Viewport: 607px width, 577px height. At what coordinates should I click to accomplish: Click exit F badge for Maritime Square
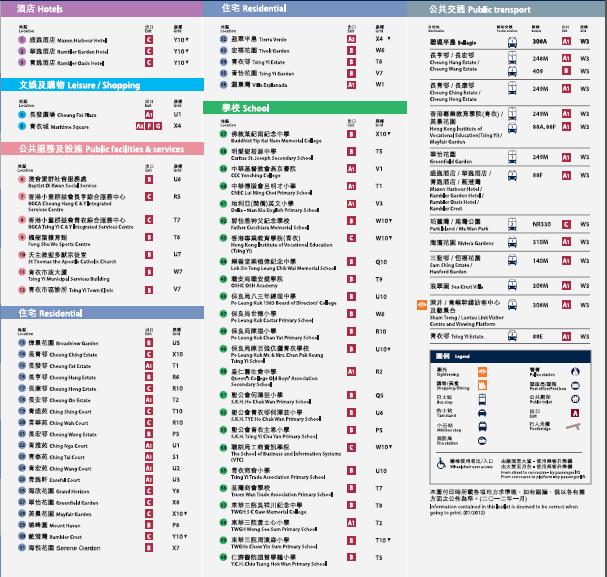(x=149, y=126)
